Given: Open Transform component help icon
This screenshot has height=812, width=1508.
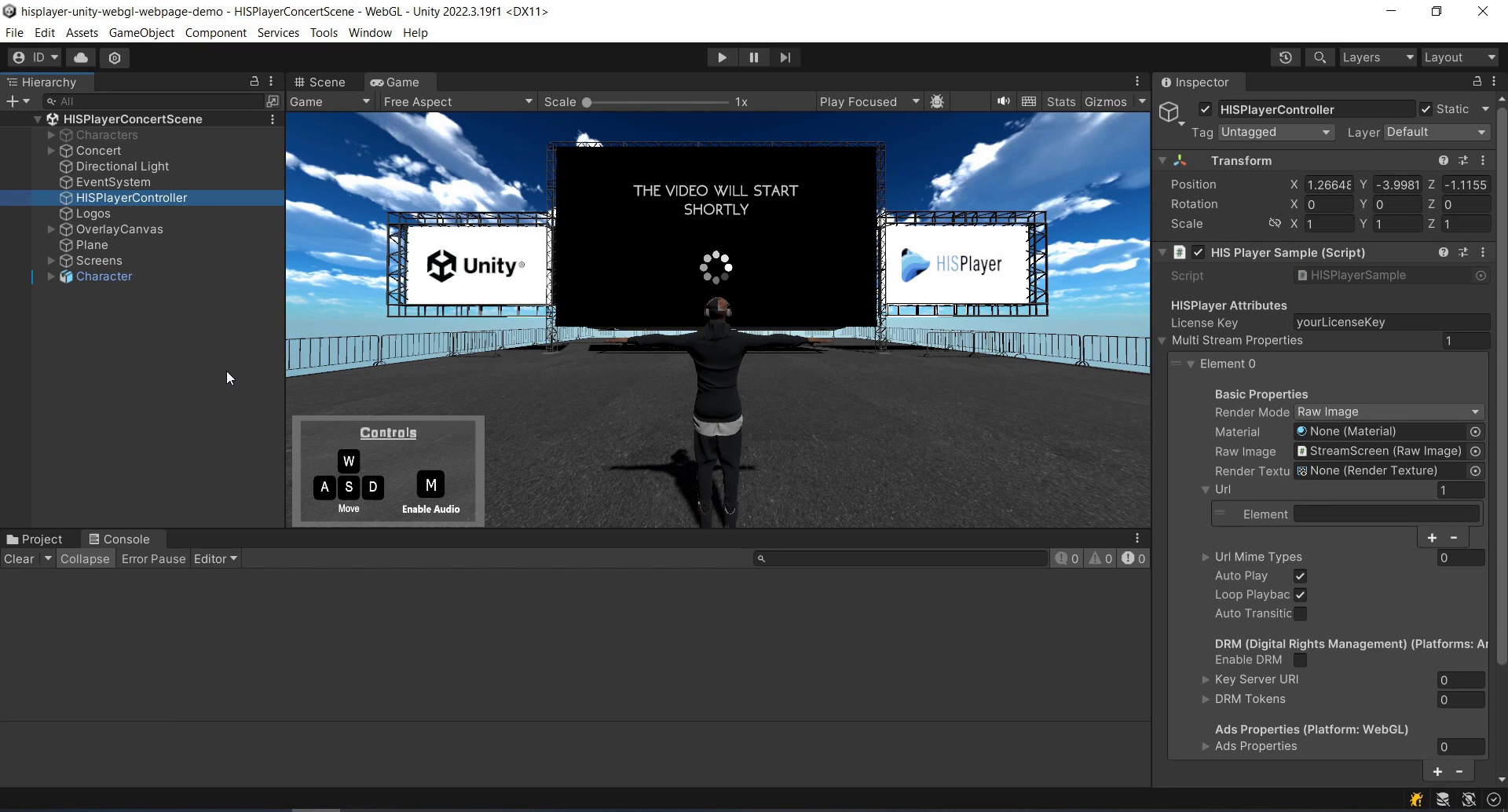Looking at the screenshot, I should tap(1443, 160).
